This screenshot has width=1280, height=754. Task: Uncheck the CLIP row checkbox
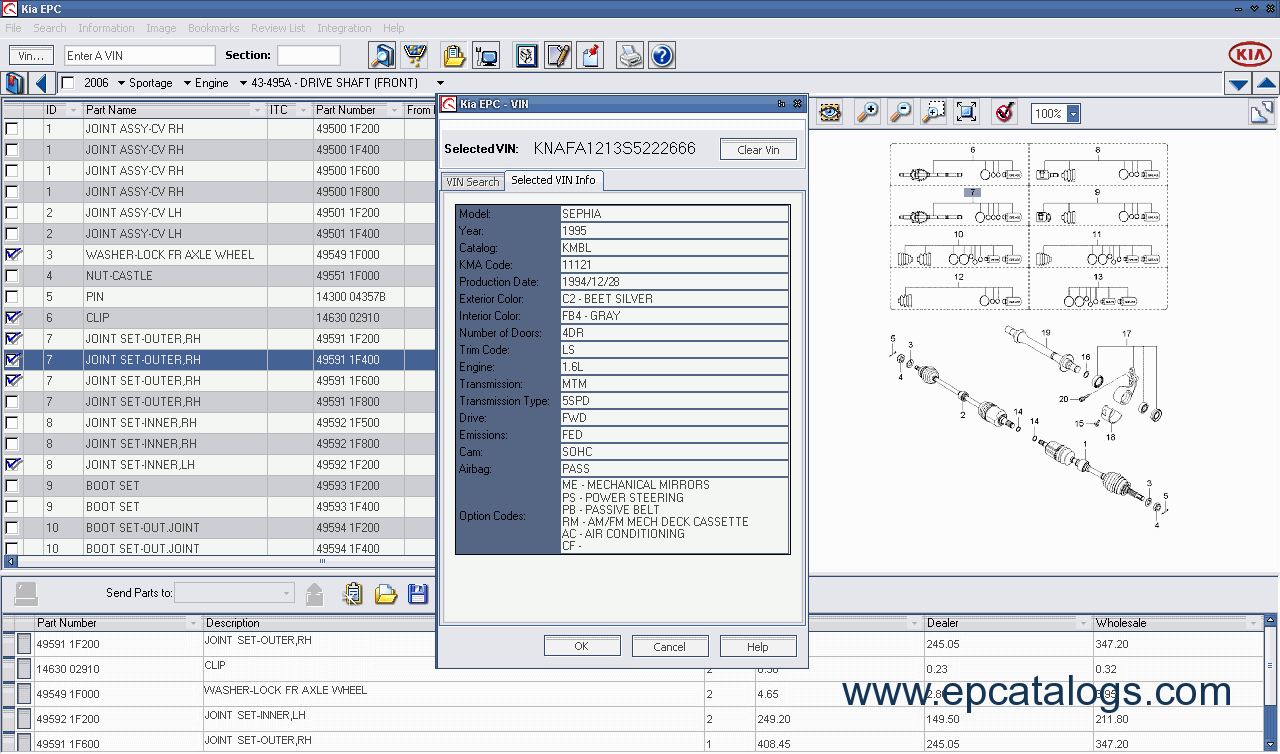tap(12, 318)
